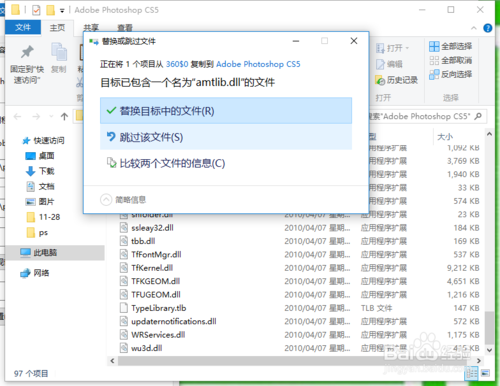Open Explorer help question mark icon
500x386 pixels.
tap(488, 28)
